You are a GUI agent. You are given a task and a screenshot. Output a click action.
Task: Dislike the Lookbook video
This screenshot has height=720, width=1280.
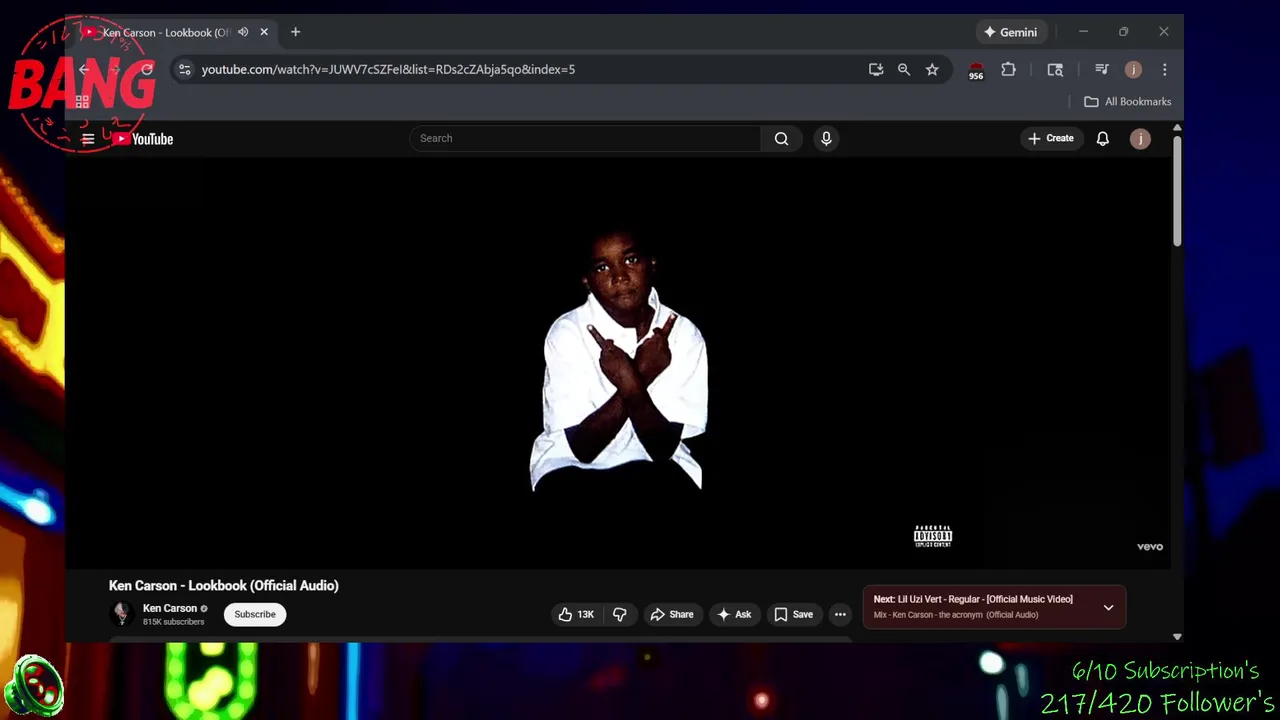[620, 614]
